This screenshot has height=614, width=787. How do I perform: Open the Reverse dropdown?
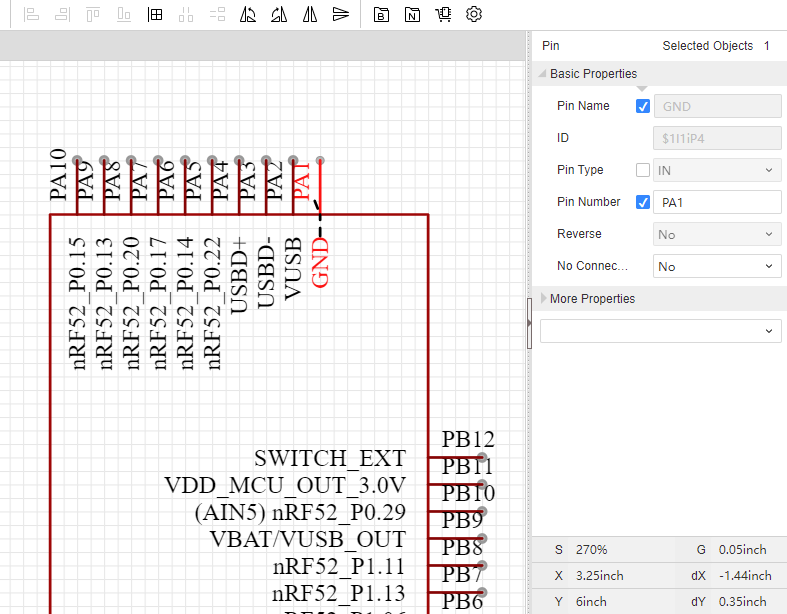click(x=717, y=234)
